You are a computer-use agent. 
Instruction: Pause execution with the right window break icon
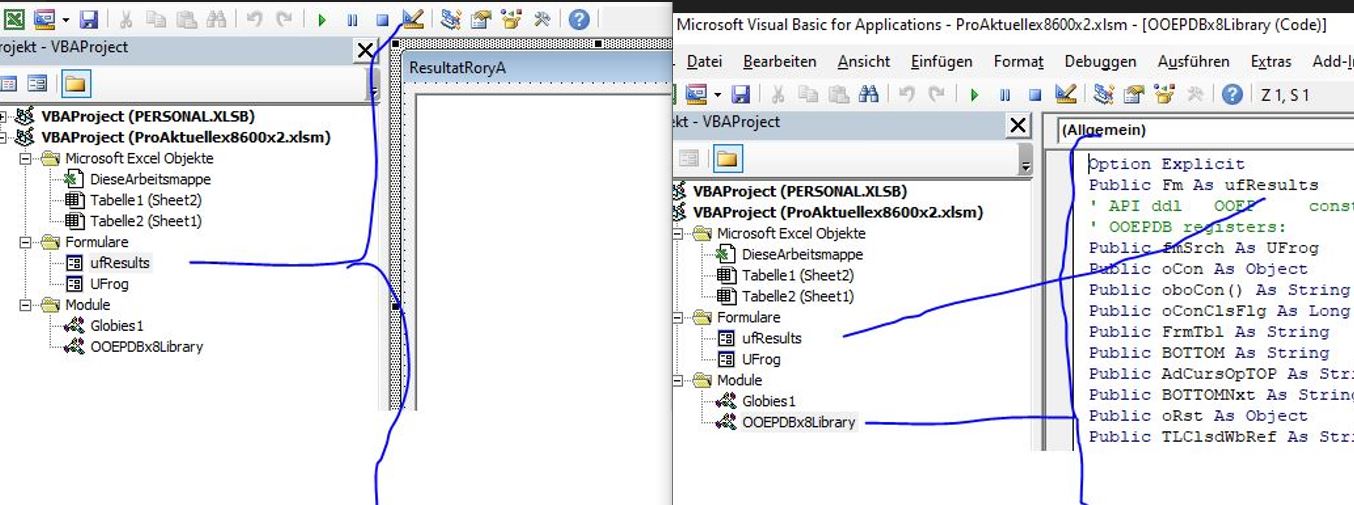point(1005,95)
